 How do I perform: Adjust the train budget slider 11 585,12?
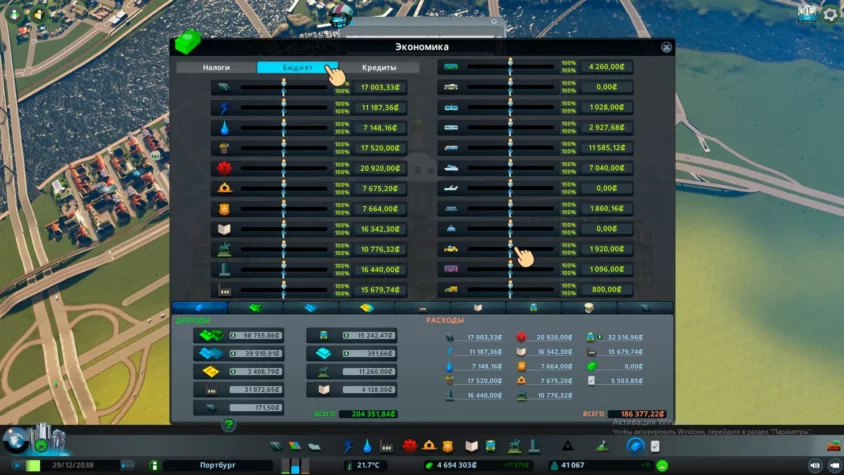click(510, 148)
